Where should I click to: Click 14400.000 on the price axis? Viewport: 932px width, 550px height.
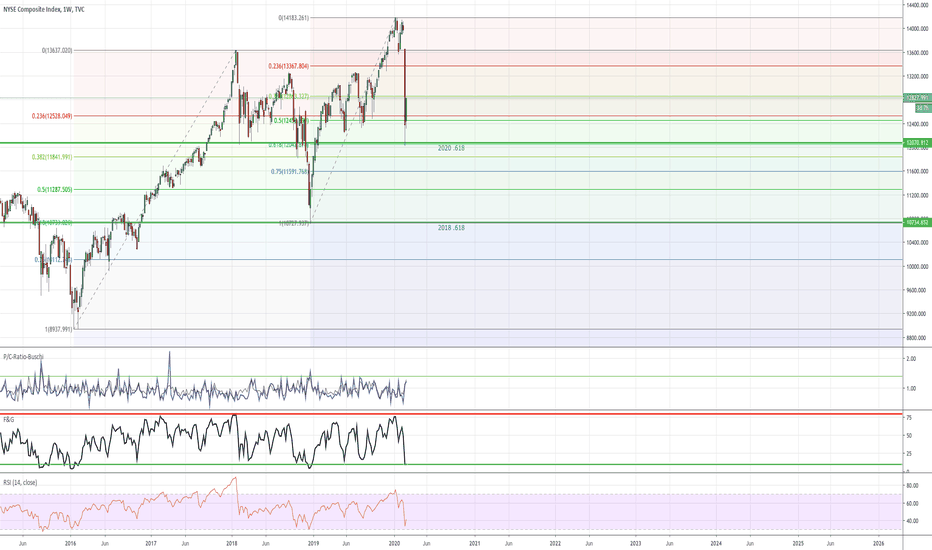[x=917, y=5]
